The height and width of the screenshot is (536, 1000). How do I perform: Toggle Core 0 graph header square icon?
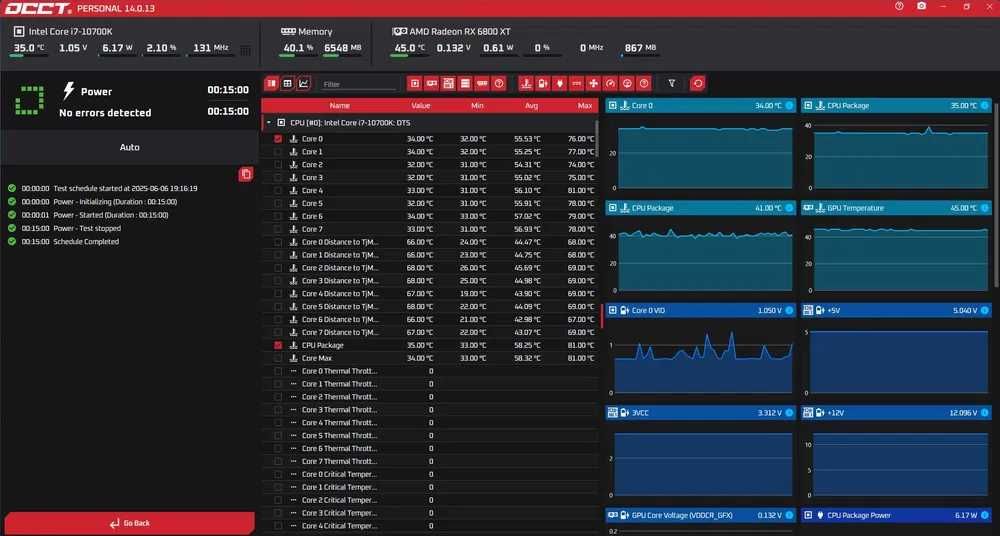pos(613,105)
